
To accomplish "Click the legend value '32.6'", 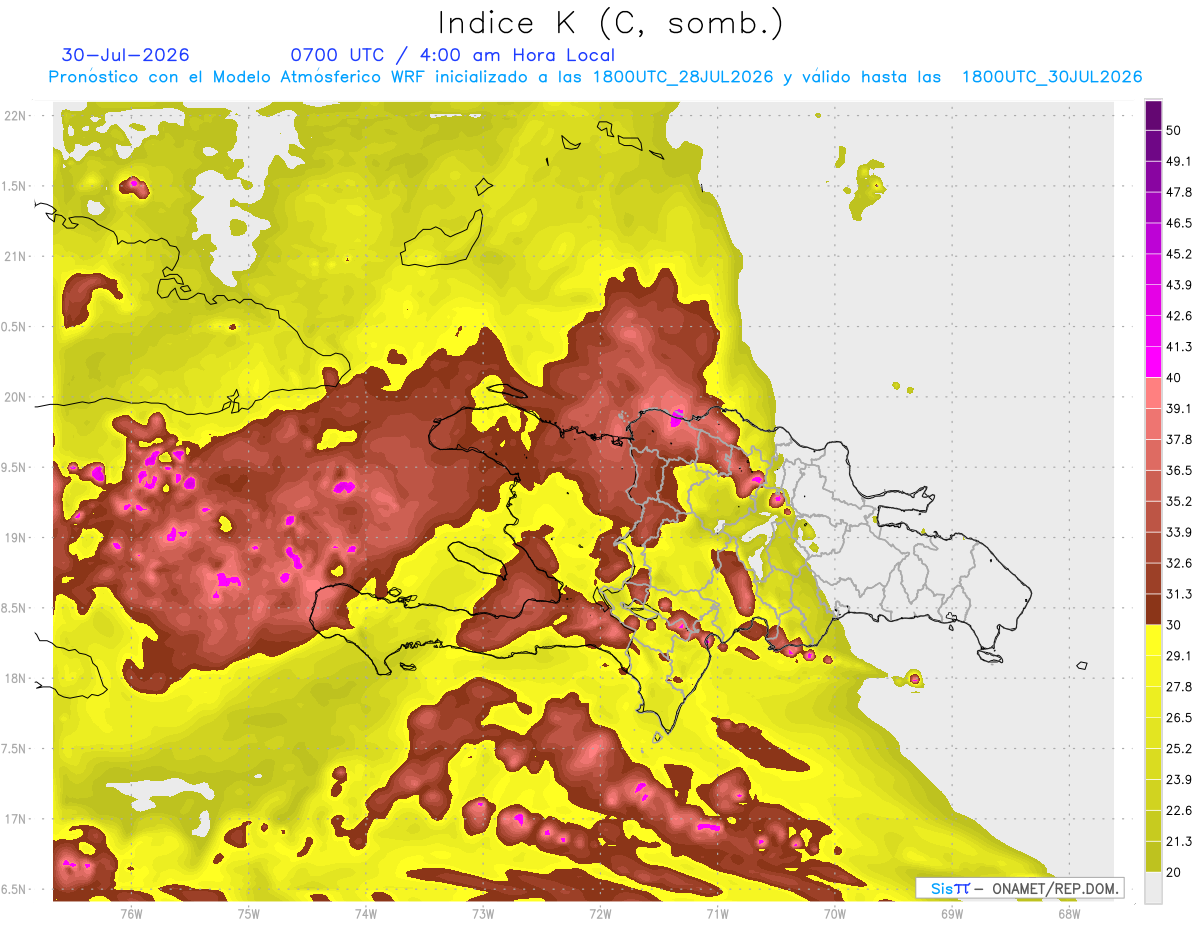I will (x=1179, y=563).
